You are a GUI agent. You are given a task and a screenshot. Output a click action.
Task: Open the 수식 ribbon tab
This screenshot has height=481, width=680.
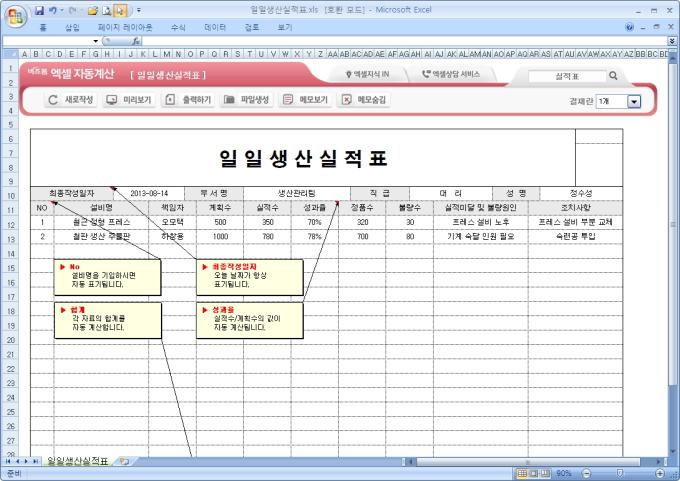pyautogui.click(x=178, y=27)
